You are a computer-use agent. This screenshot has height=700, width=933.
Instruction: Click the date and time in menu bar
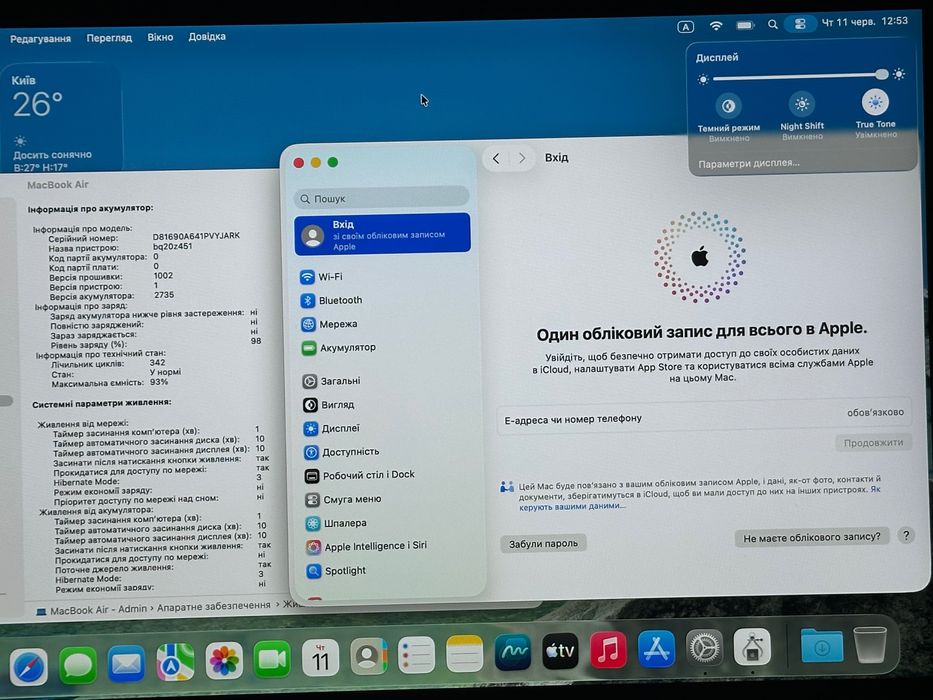(865, 22)
